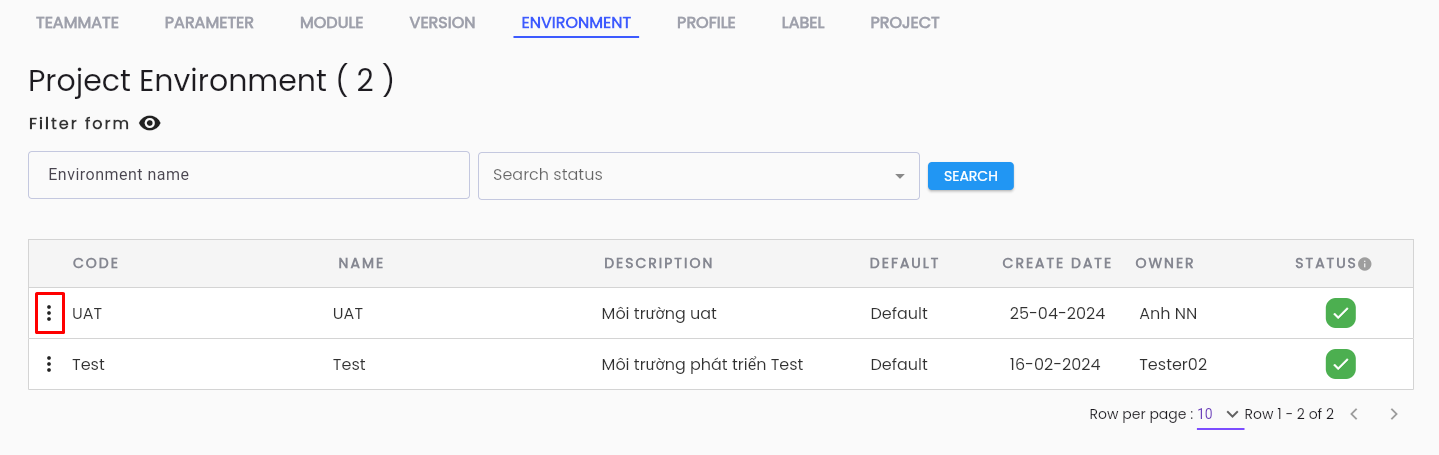The height and width of the screenshot is (455, 1439).
Task: Expand the rows per page selector
Action: coord(1220,414)
